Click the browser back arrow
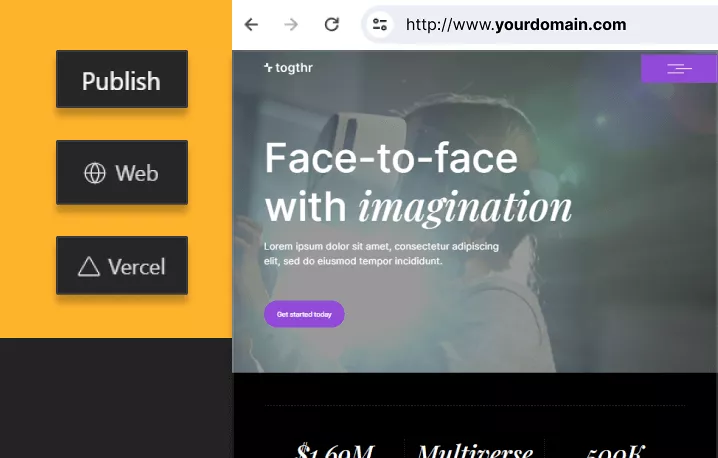 coord(251,24)
